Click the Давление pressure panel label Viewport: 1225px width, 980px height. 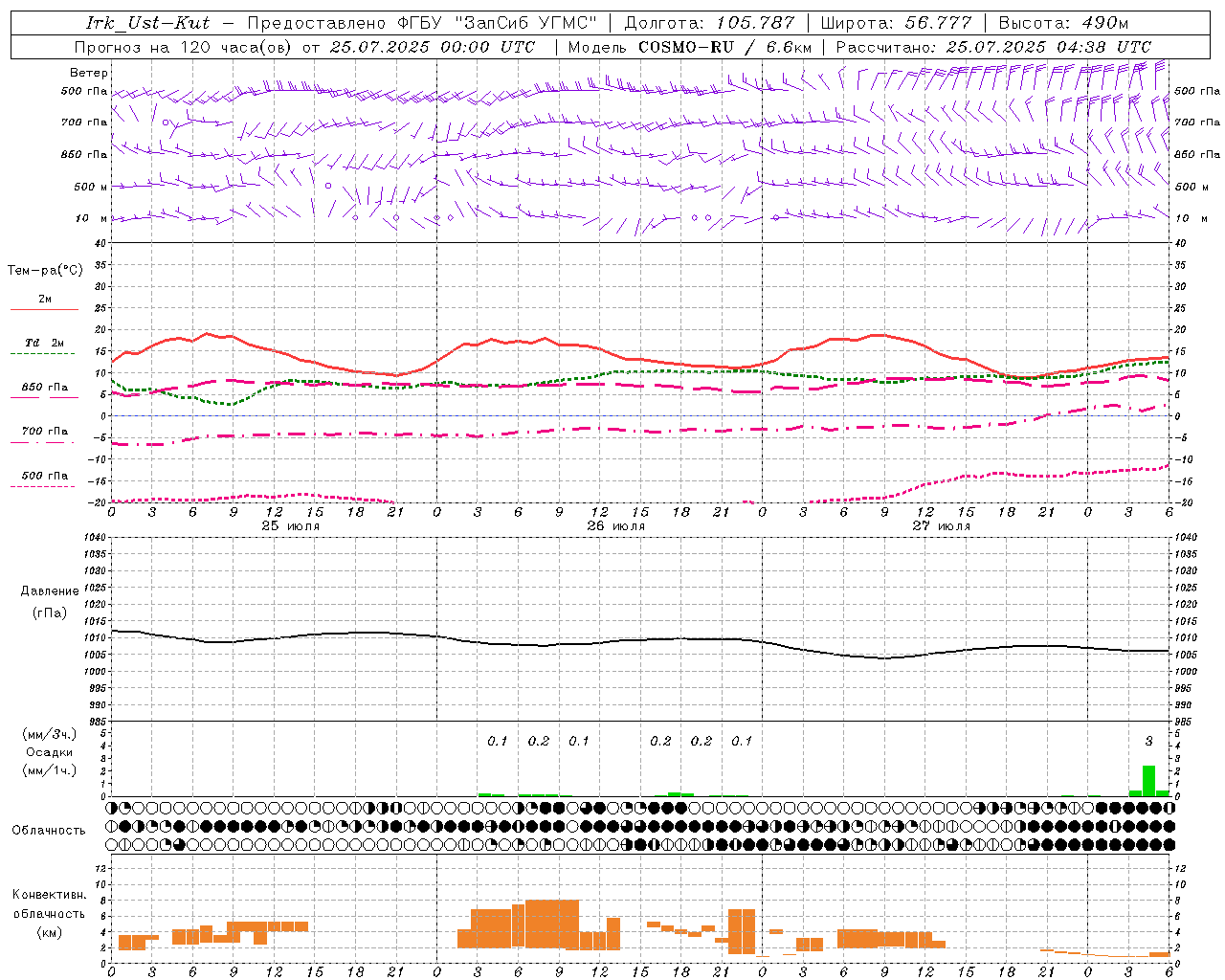pyautogui.click(x=50, y=591)
